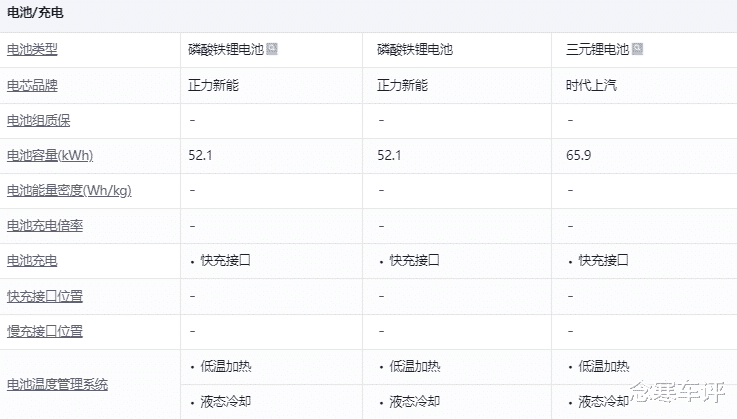Screen dimensions: 737x419
Task: Click the 慢充接口位置 row label
Action: coord(45,331)
